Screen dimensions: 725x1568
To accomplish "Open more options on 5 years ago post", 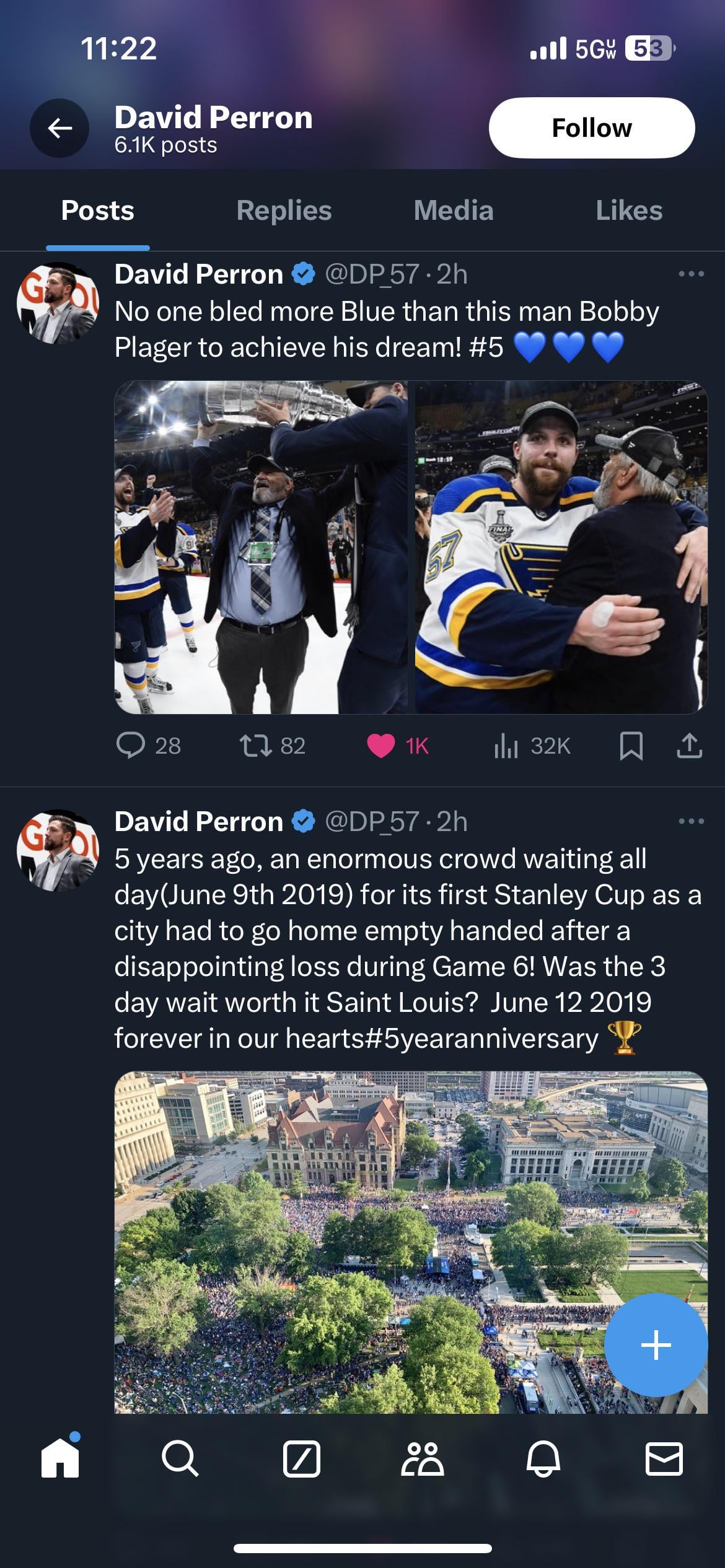I will point(691,821).
